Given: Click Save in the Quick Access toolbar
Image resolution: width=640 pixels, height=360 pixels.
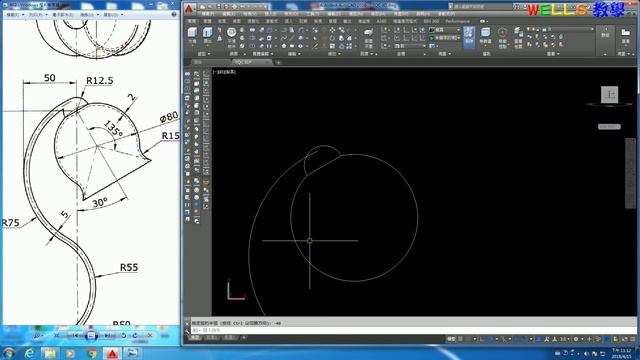Looking at the screenshot, I should pyautogui.click(x=218, y=7).
